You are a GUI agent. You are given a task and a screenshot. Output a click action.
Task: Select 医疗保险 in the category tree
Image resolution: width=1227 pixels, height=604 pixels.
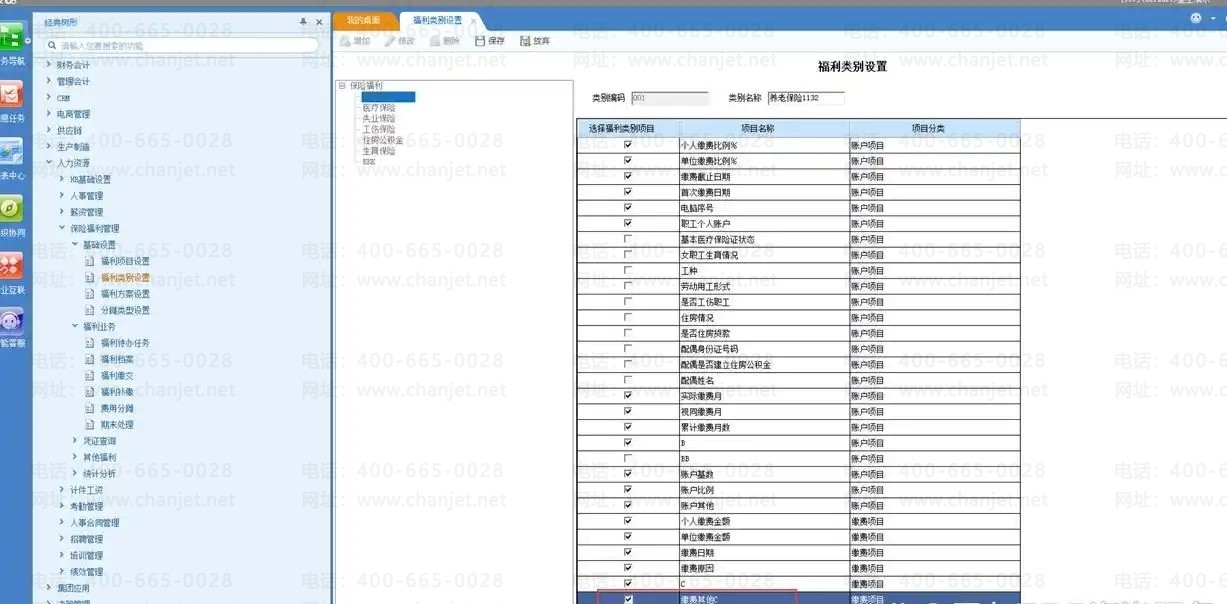click(x=378, y=107)
